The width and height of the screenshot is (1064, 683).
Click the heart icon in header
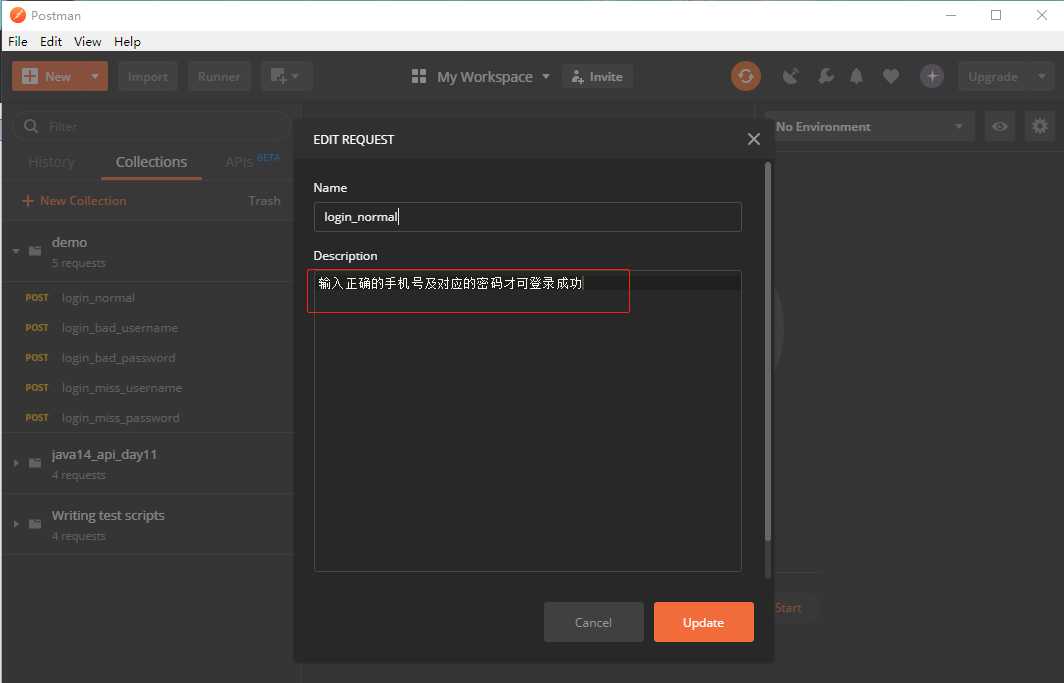click(891, 77)
